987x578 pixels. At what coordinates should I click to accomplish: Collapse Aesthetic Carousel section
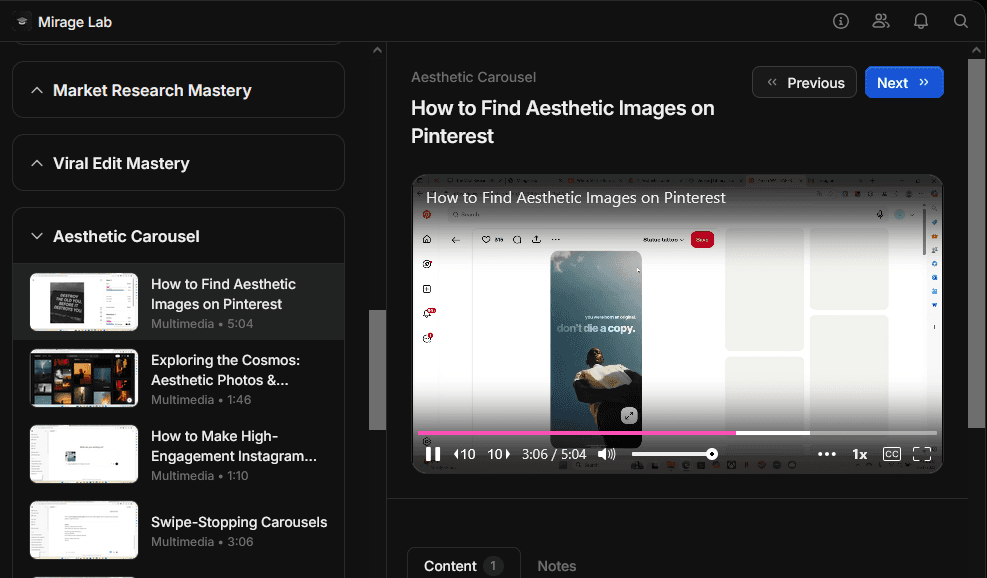coord(178,236)
